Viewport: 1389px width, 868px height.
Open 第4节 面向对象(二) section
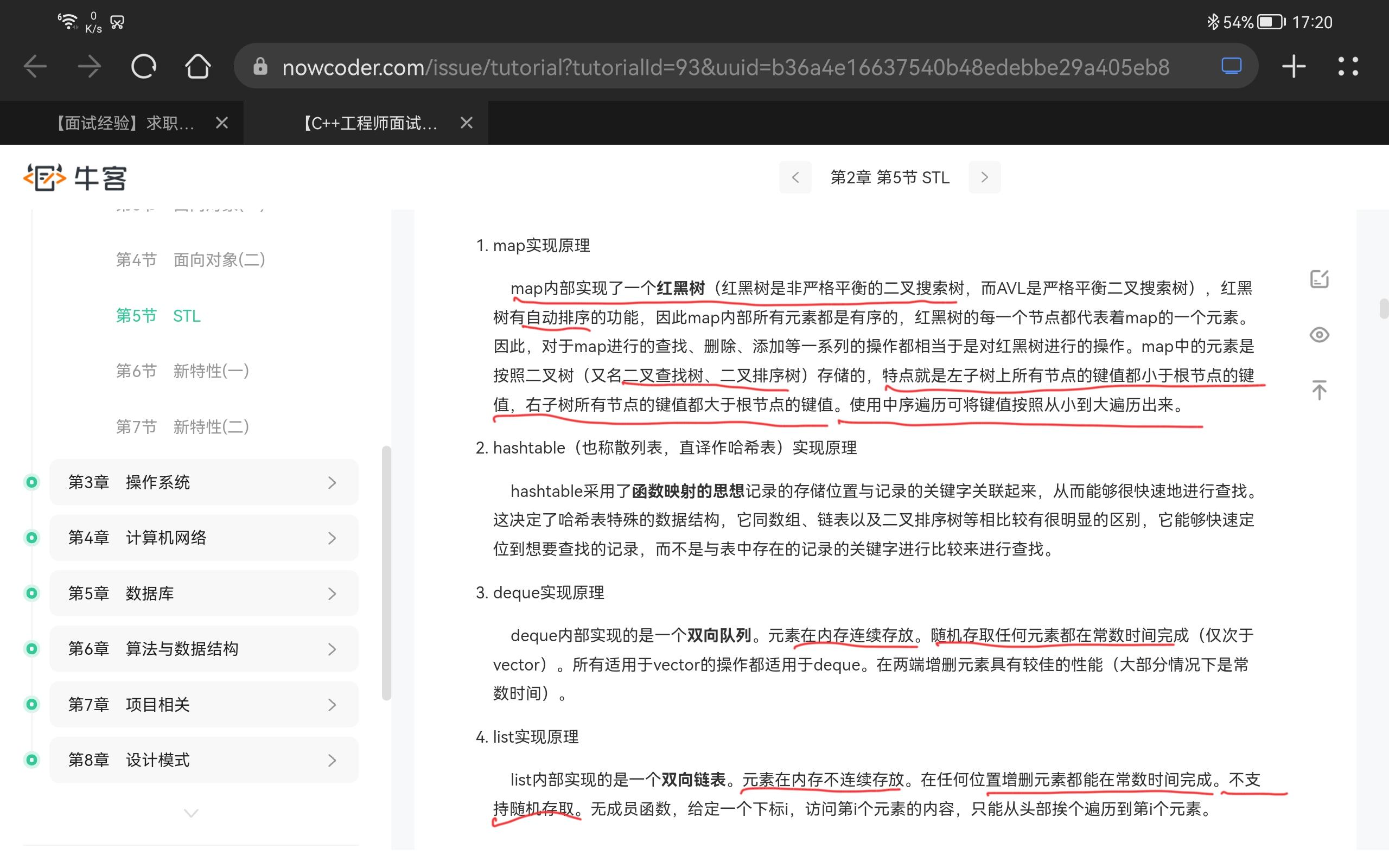(190, 259)
